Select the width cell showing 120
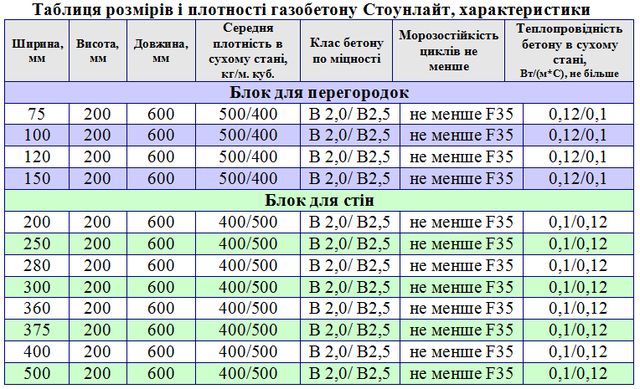Viewport: 640px width, 389px height. point(37,157)
